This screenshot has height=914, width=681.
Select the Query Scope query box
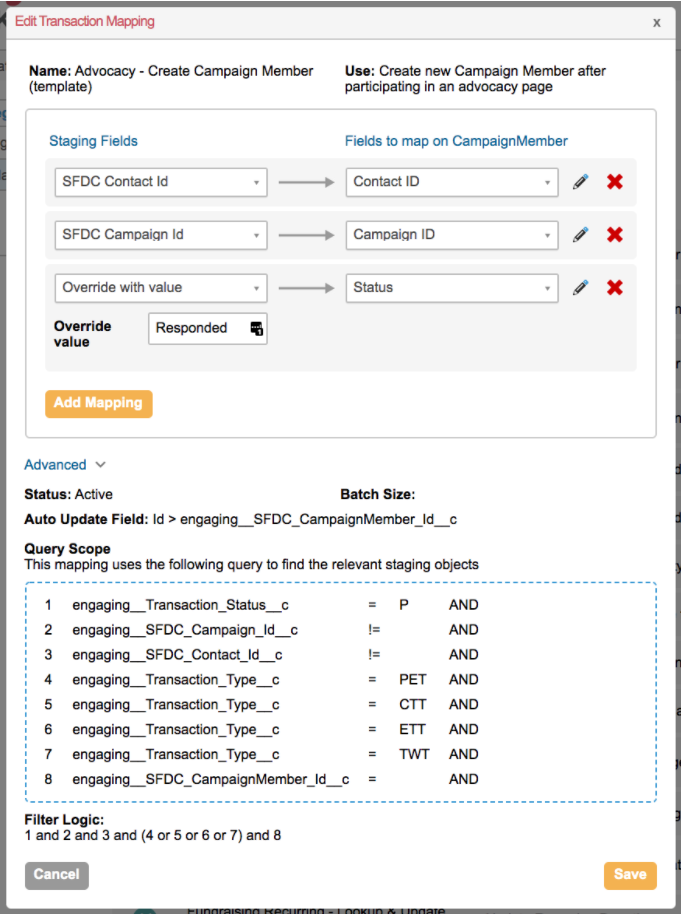[x=340, y=690]
